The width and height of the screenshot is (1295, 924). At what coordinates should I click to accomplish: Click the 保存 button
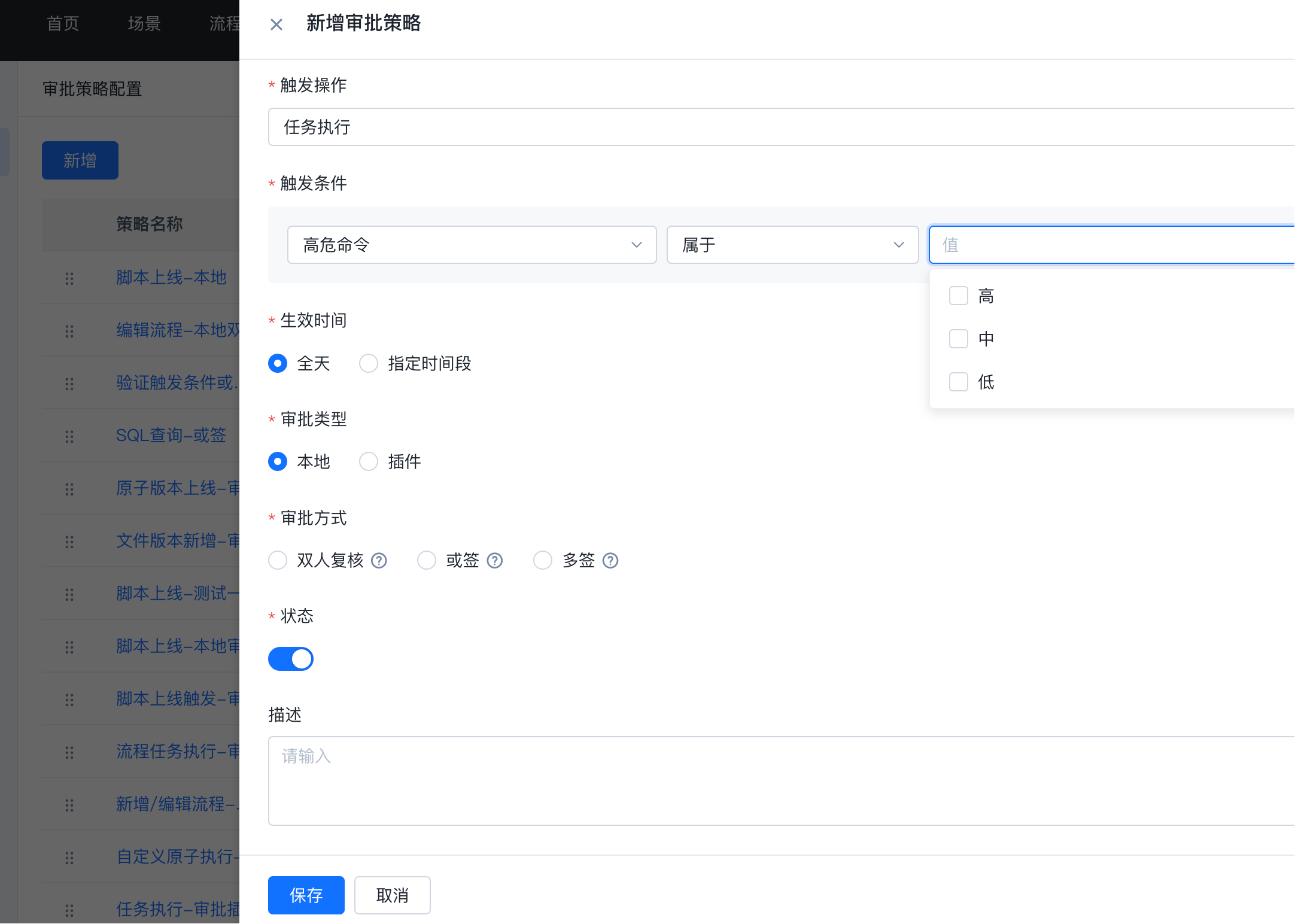coord(306,895)
